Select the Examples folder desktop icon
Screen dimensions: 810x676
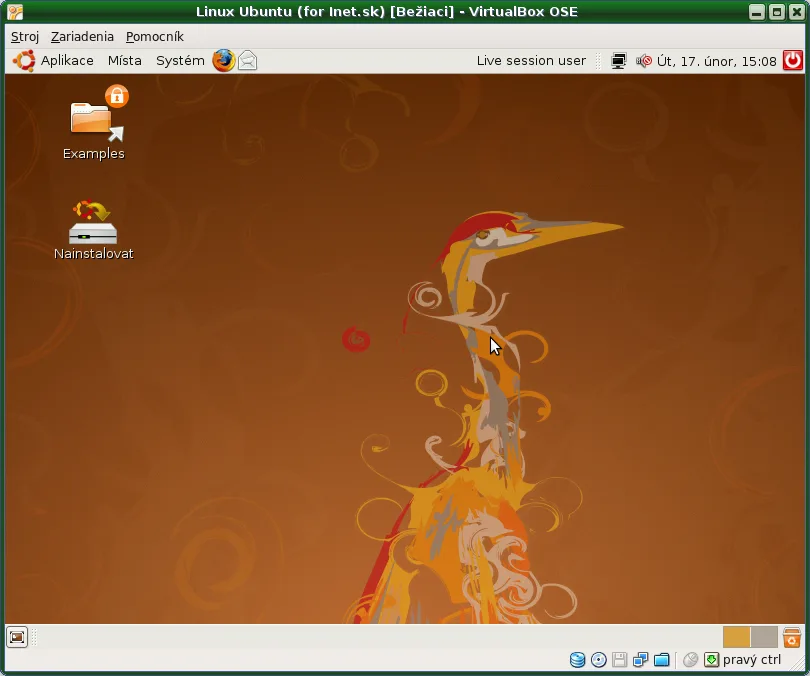[x=94, y=123]
